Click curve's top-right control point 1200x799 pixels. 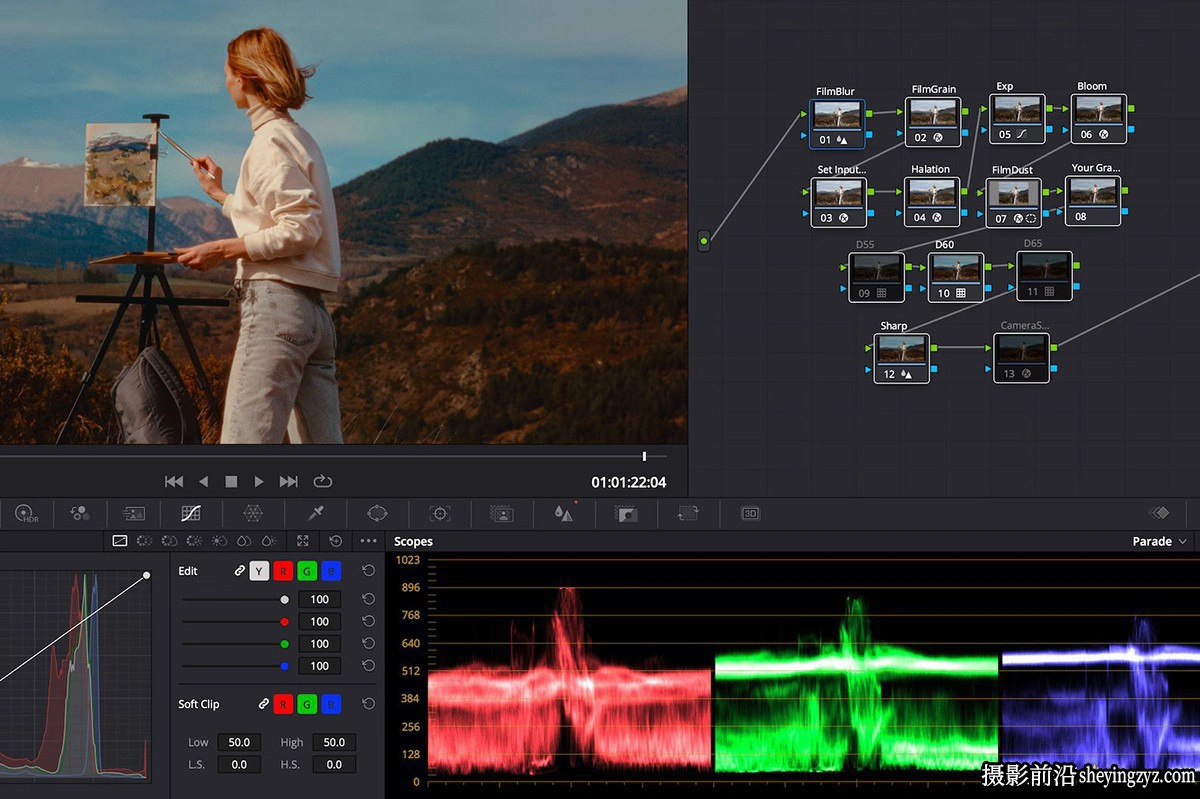pyautogui.click(x=147, y=575)
